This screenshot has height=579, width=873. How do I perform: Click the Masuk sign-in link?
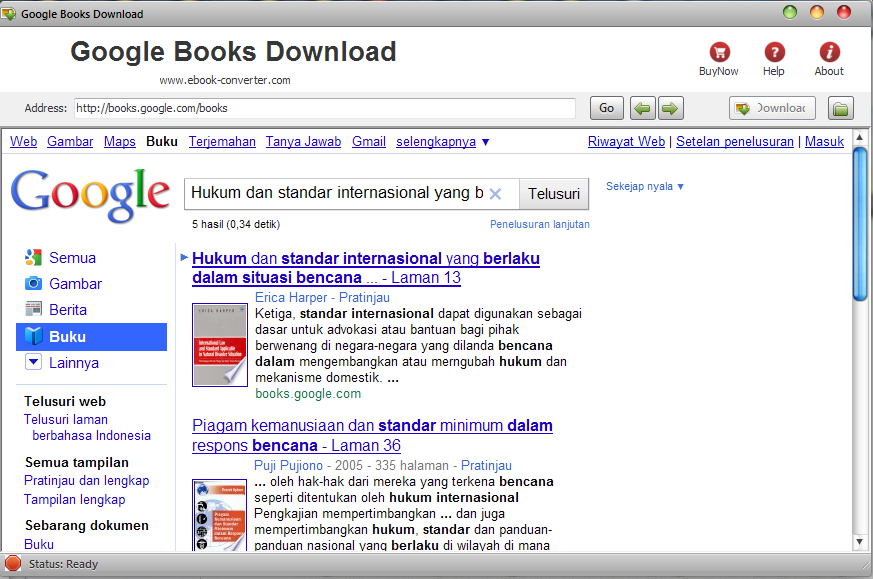825,141
